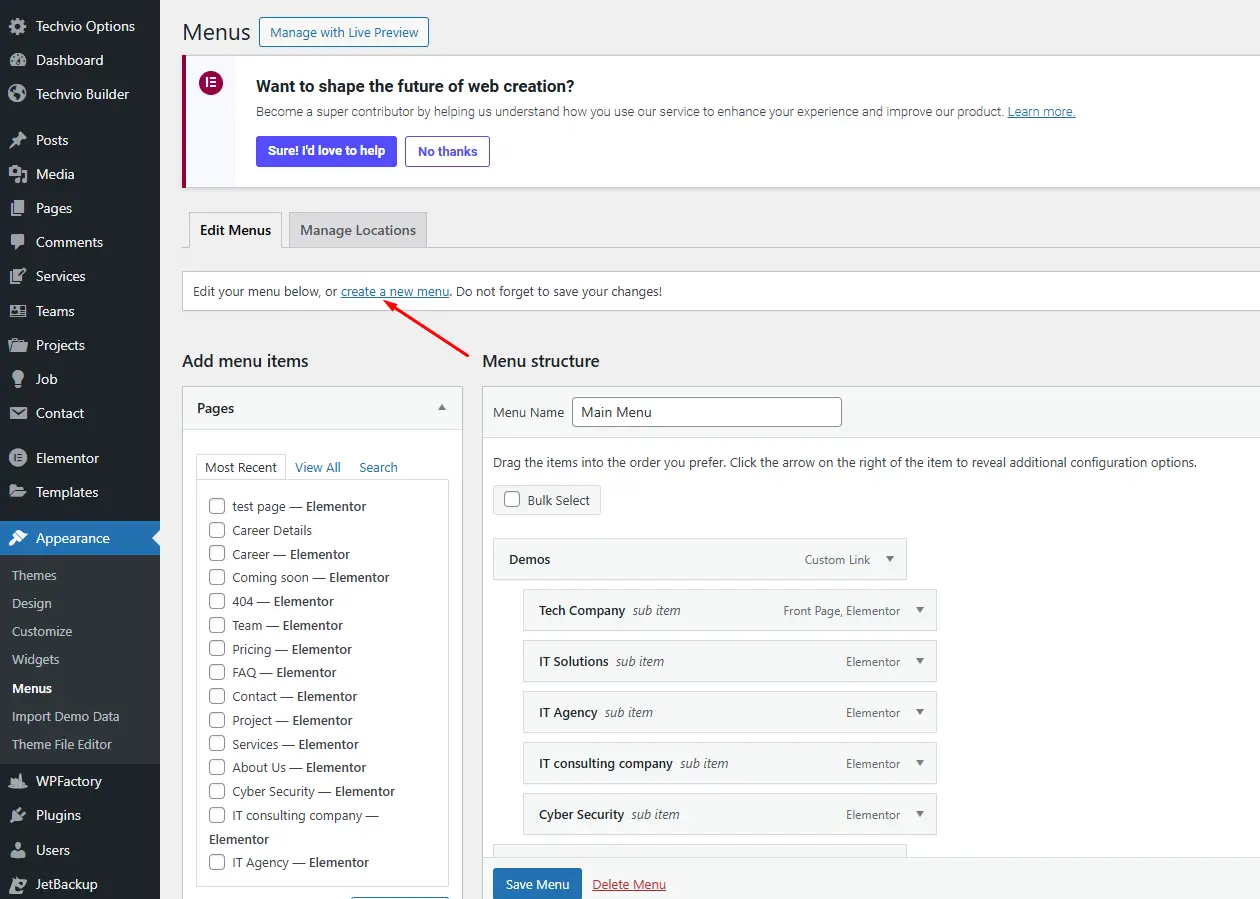The width and height of the screenshot is (1260, 899).
Task: Tick the 'IT Agency — Elementor' page checkbox
Action: click(x=217, y=862)
